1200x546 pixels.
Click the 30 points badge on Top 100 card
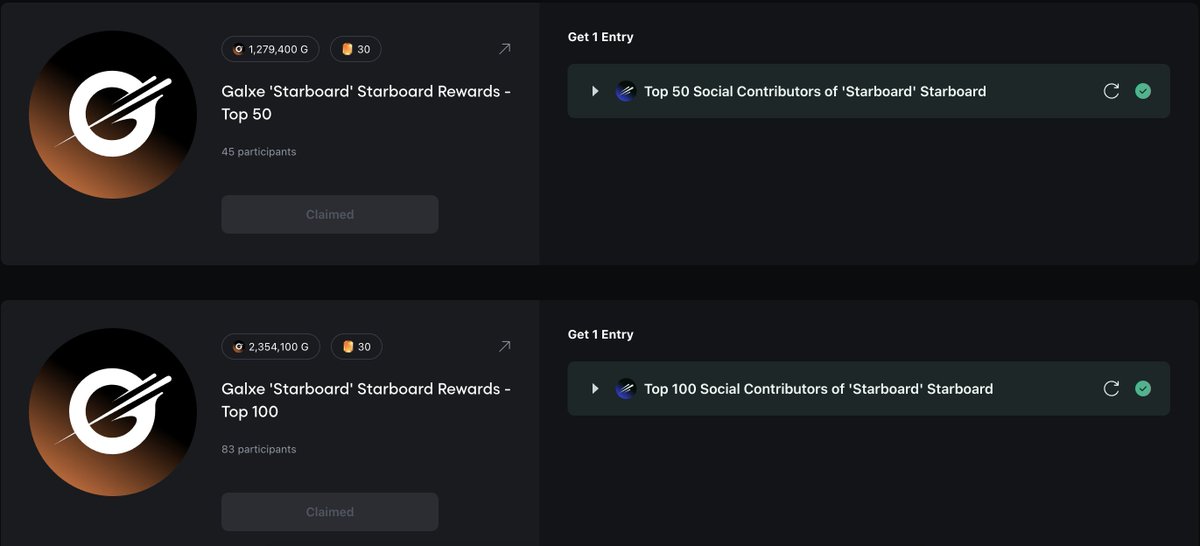pos(356,347)
